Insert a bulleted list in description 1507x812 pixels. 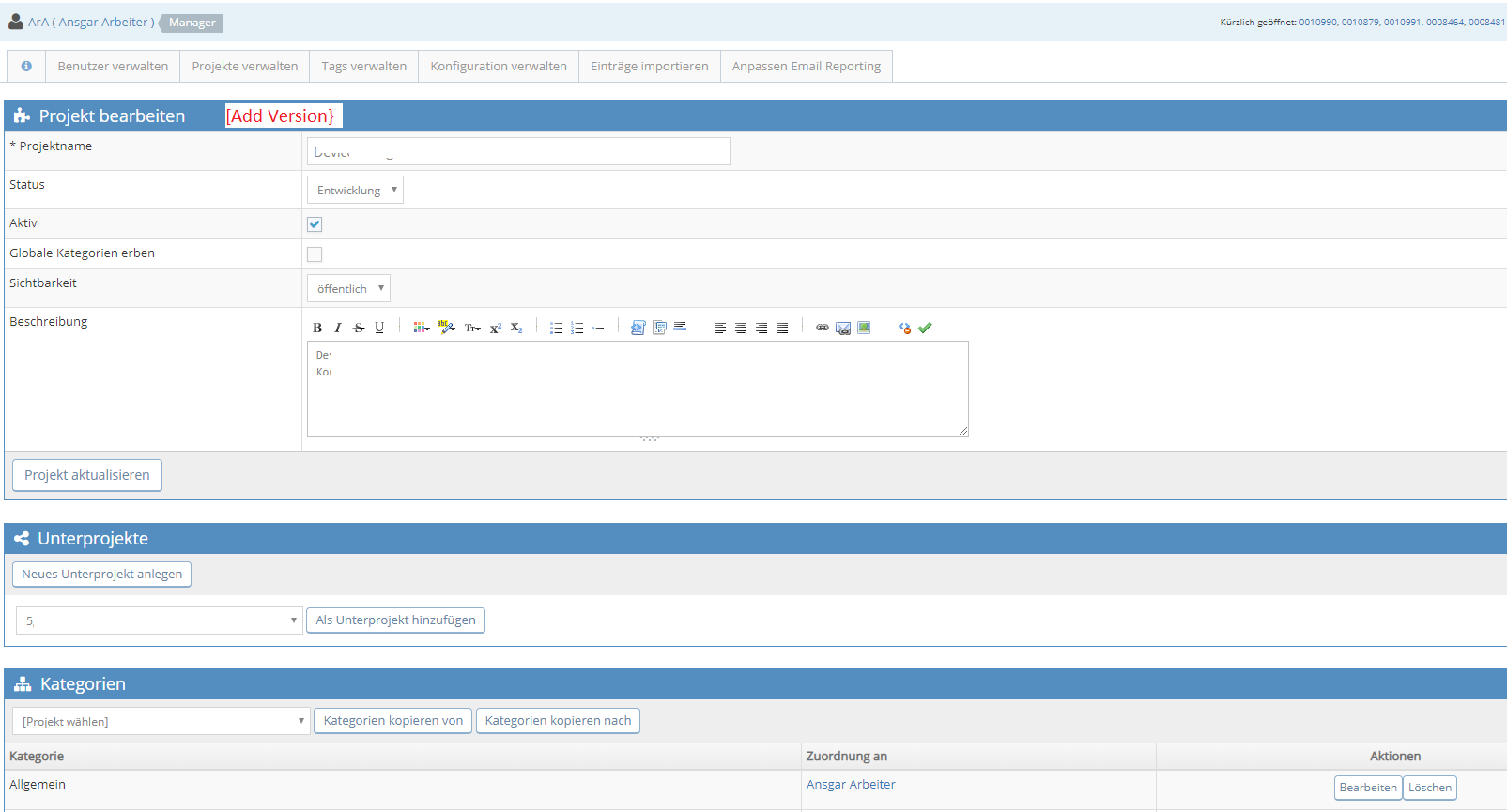pos(556,328)
